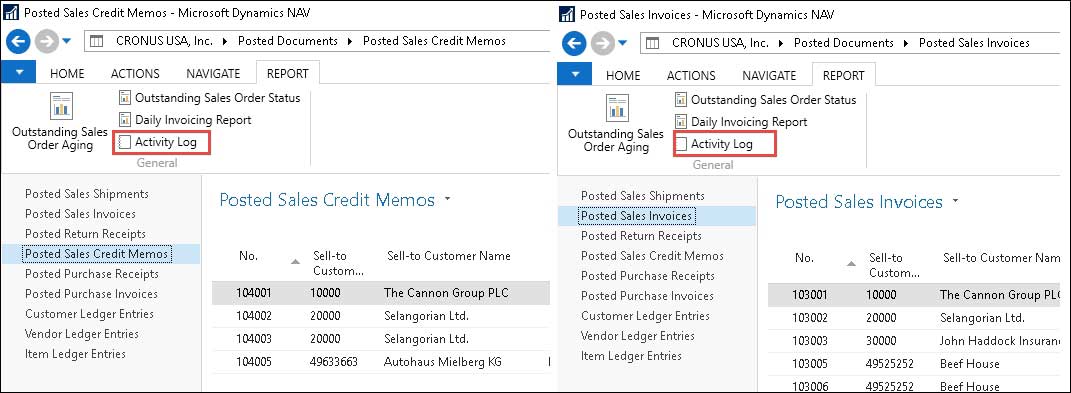Screen dimensions: 1071x393
Task: Switch to ACTIONS tab in Credit Memos window
Action: (x=135, y=74)
